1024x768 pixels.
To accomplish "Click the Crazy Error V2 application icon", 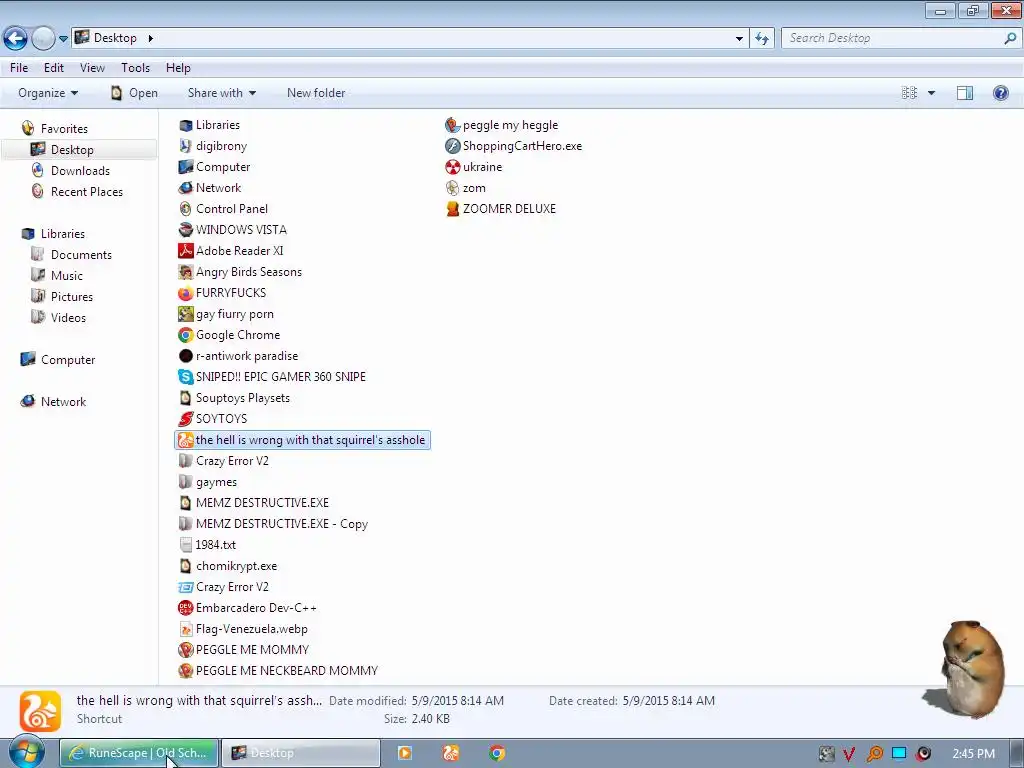I will pos(185,587).
